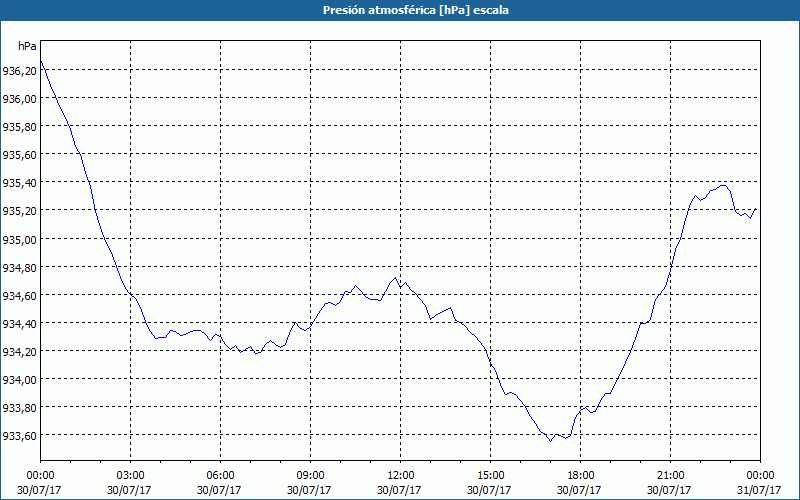Image resolution: width=800 pixels, height=500 pixels.
Task: Click the 30/07/17 date under 06:00
Action: coord(219,490)
